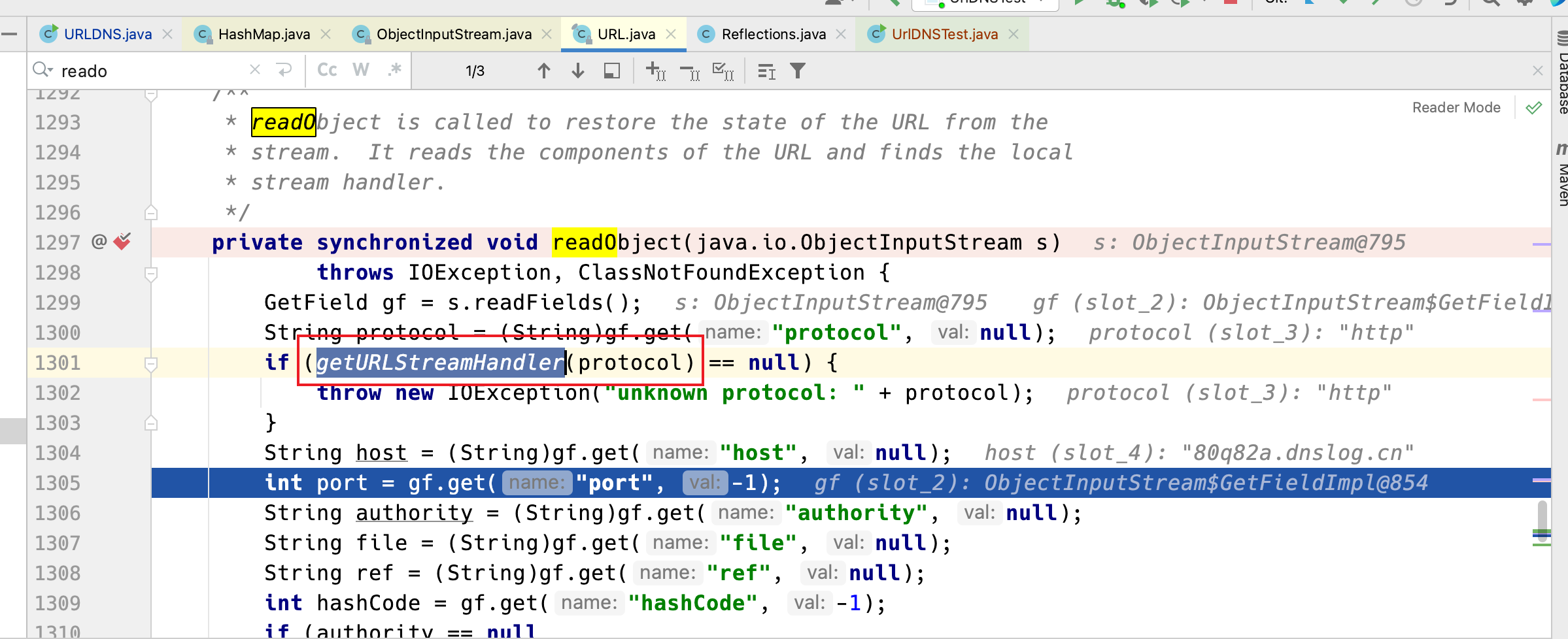Enable Reader Mode

[1456, 107]
